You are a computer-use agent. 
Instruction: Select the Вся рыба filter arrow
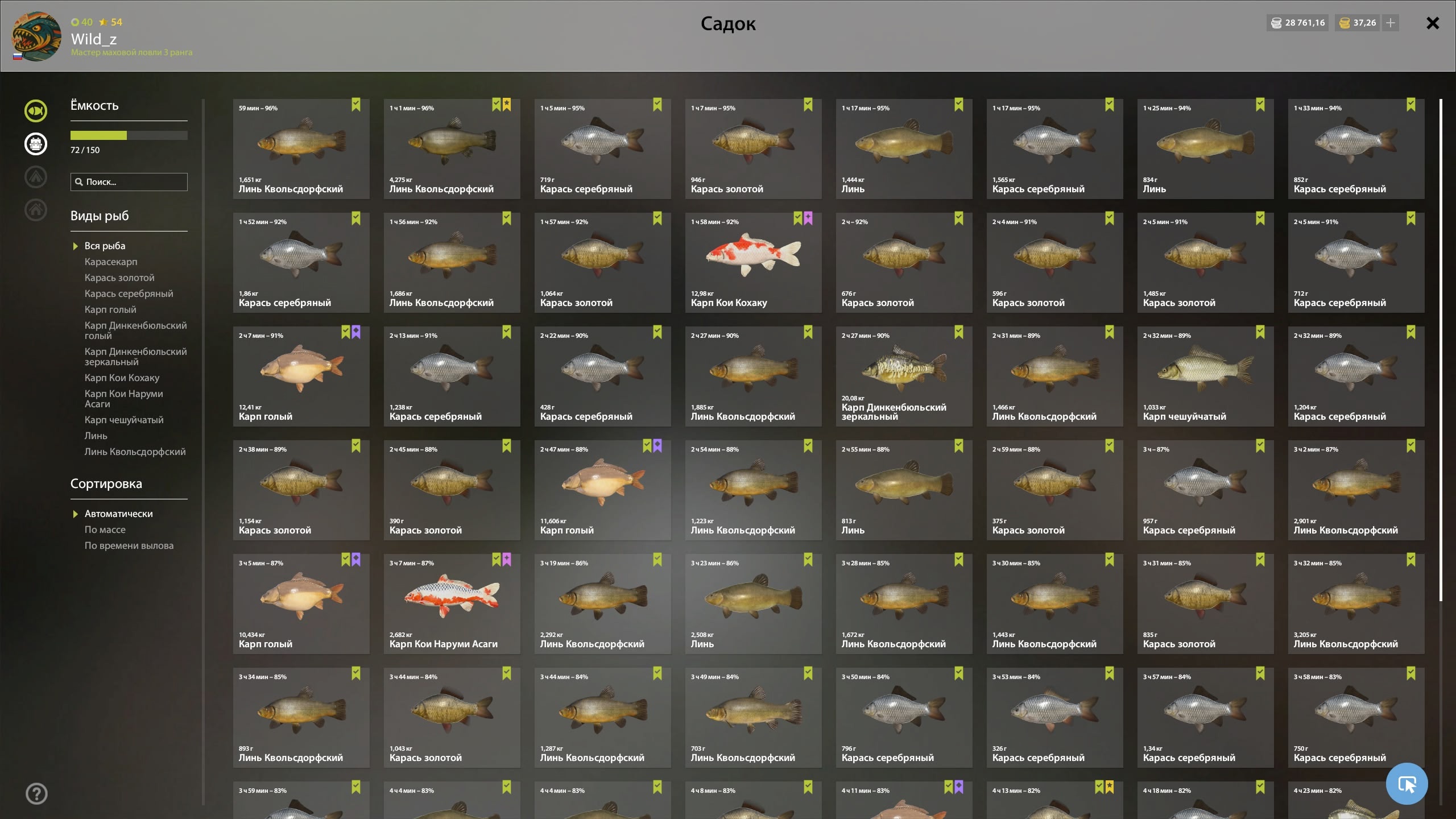pyautogui.click(x=75, y=246)
